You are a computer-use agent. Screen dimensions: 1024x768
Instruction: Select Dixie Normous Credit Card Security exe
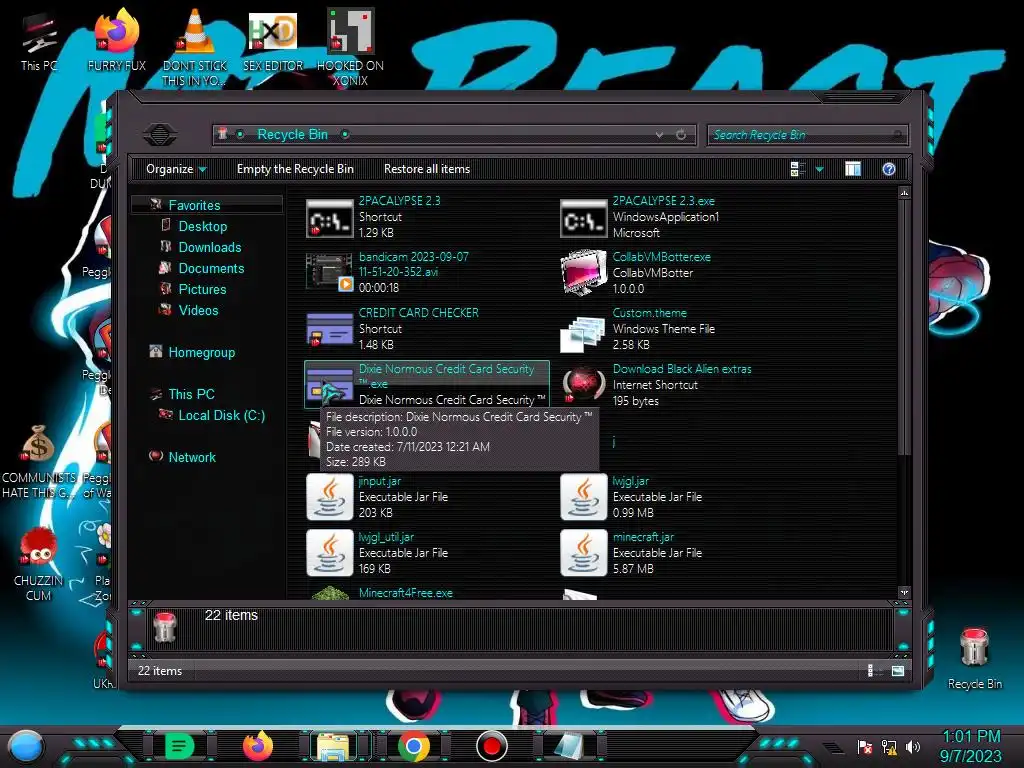[426, 384]
